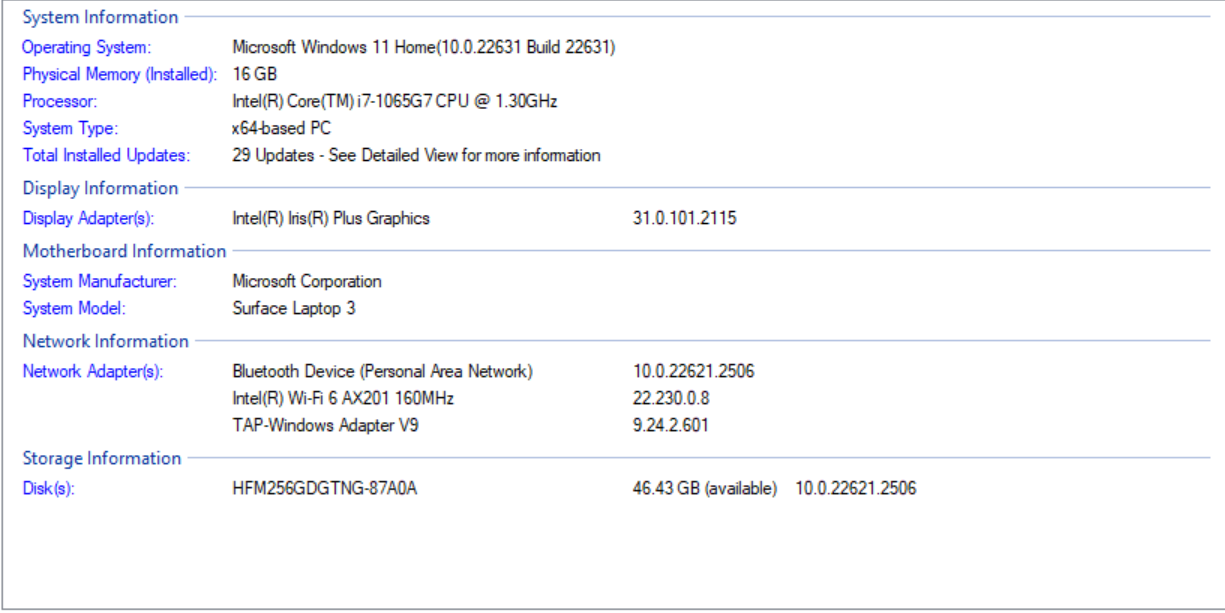Select the HFM256GDGTNG-87A0A disk entry
The height and width of the screenshot is (613, 1225).
[307, 487]
